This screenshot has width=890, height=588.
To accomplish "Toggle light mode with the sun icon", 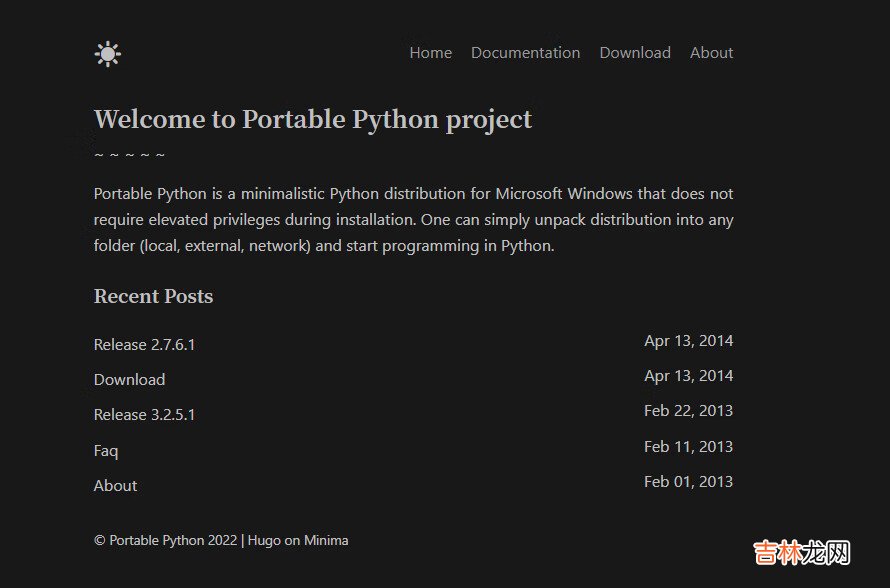I will click(x=107, y=54).
